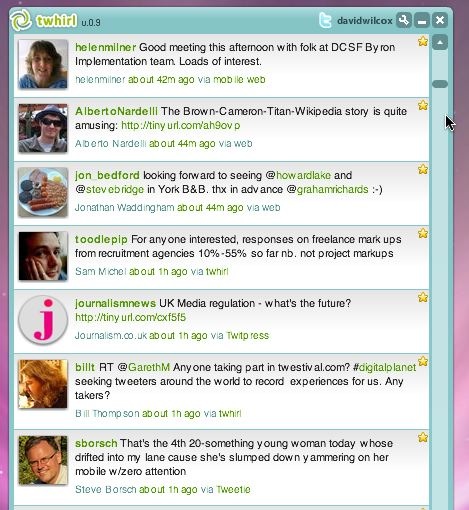Click 'about 42m ago via mobile web'
The width and height of the screenshot is (469, 510).
[197, 79]
